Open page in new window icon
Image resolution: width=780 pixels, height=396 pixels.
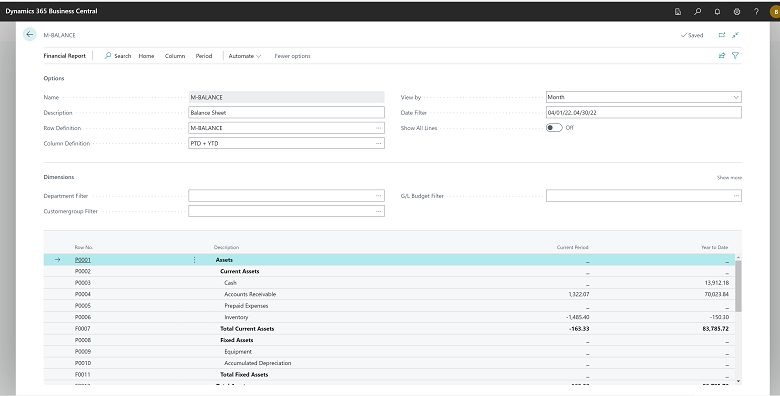[x=722, y=35]
